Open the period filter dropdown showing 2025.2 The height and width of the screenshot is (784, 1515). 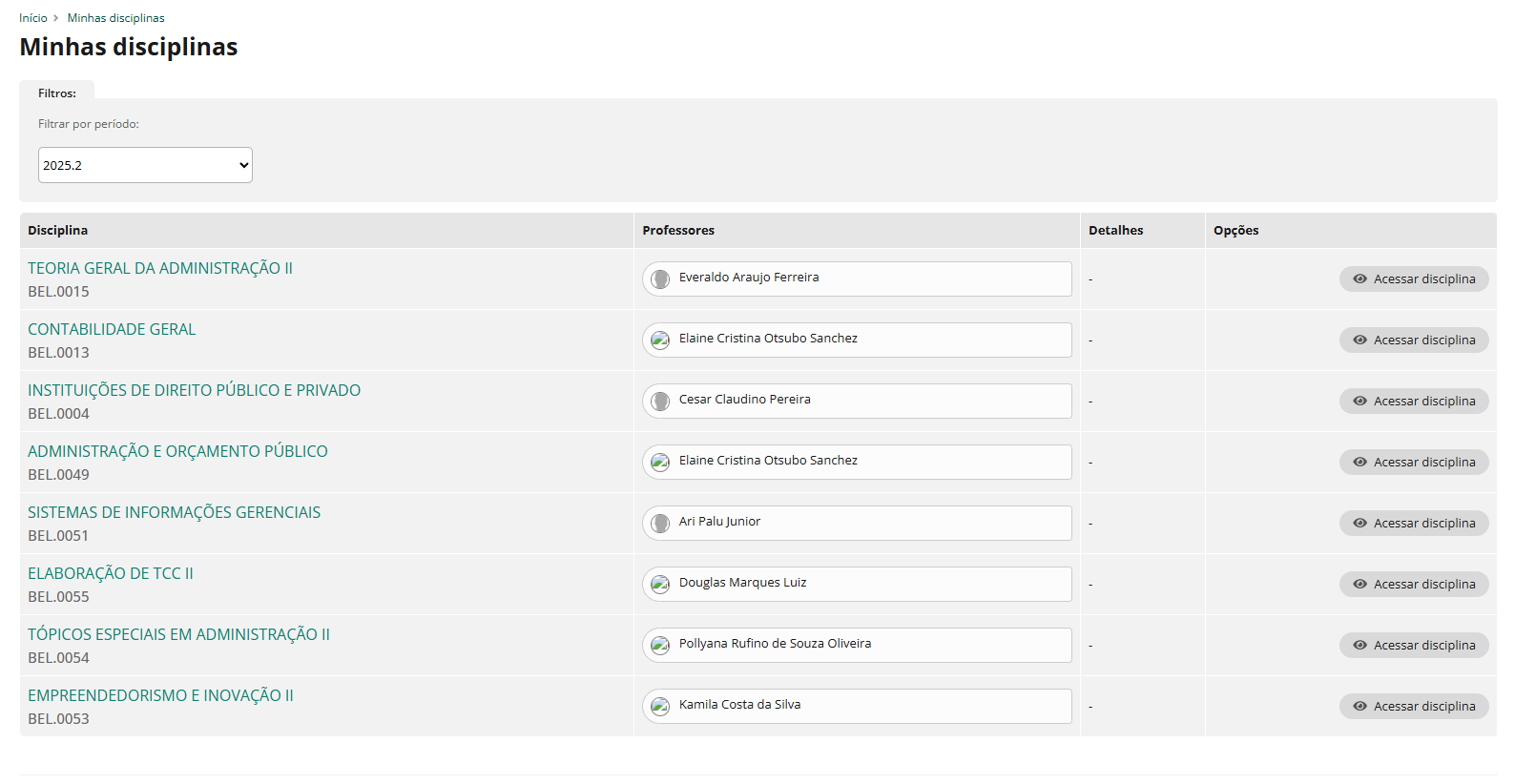tap(145, 165)
